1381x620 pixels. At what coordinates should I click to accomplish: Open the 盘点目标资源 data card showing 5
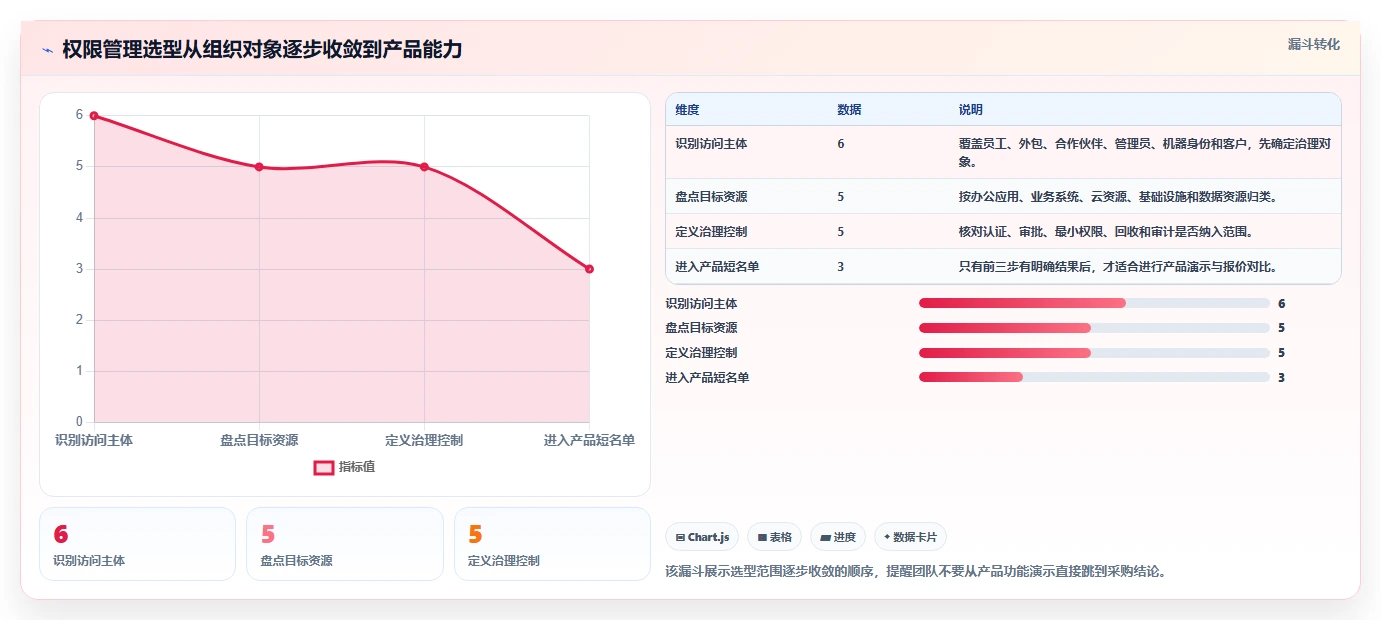tap(345, 544)
